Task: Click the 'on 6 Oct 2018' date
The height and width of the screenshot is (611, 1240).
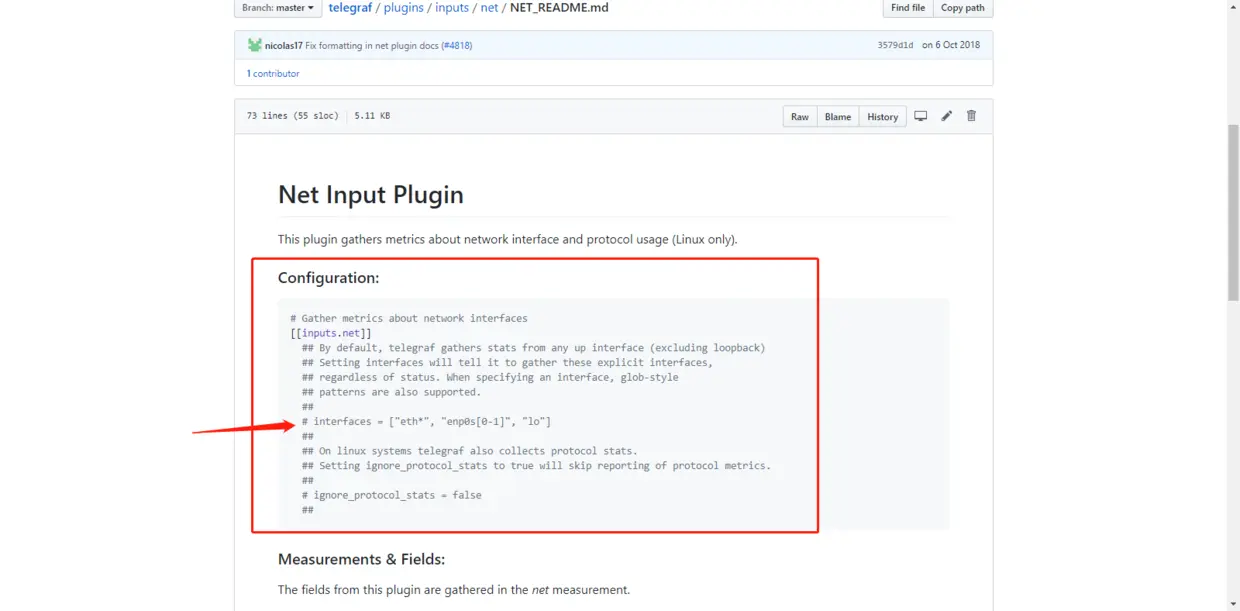Action: (951, 46)
